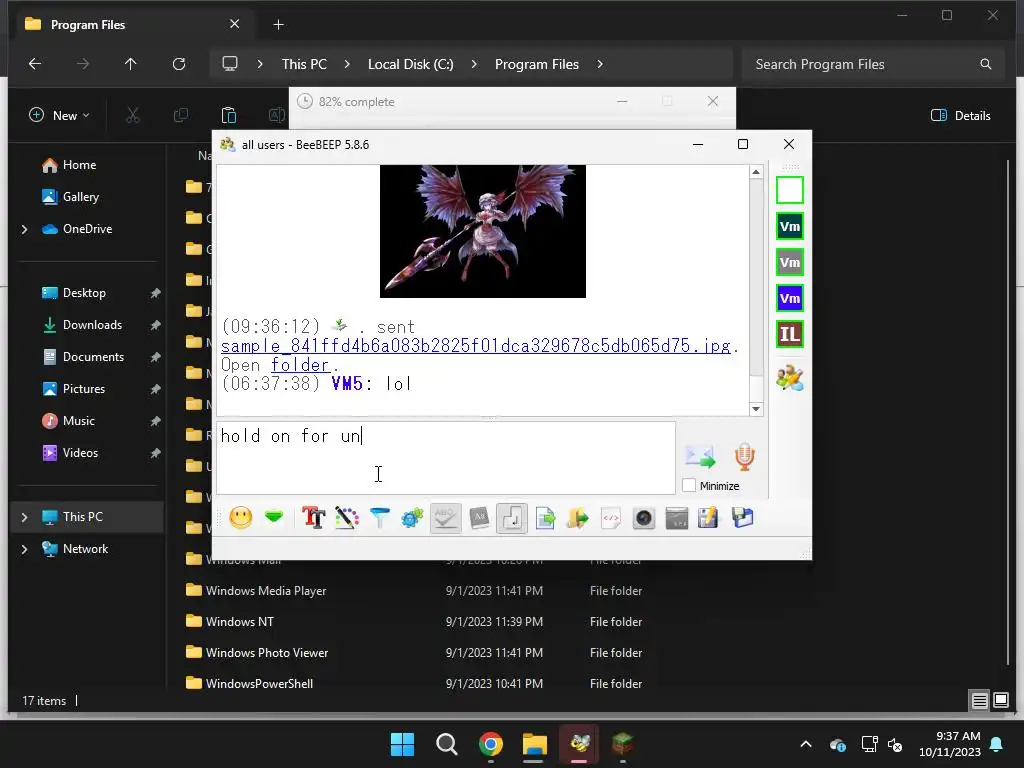Open the chat font selector (TT icon)

coord(313,519)
